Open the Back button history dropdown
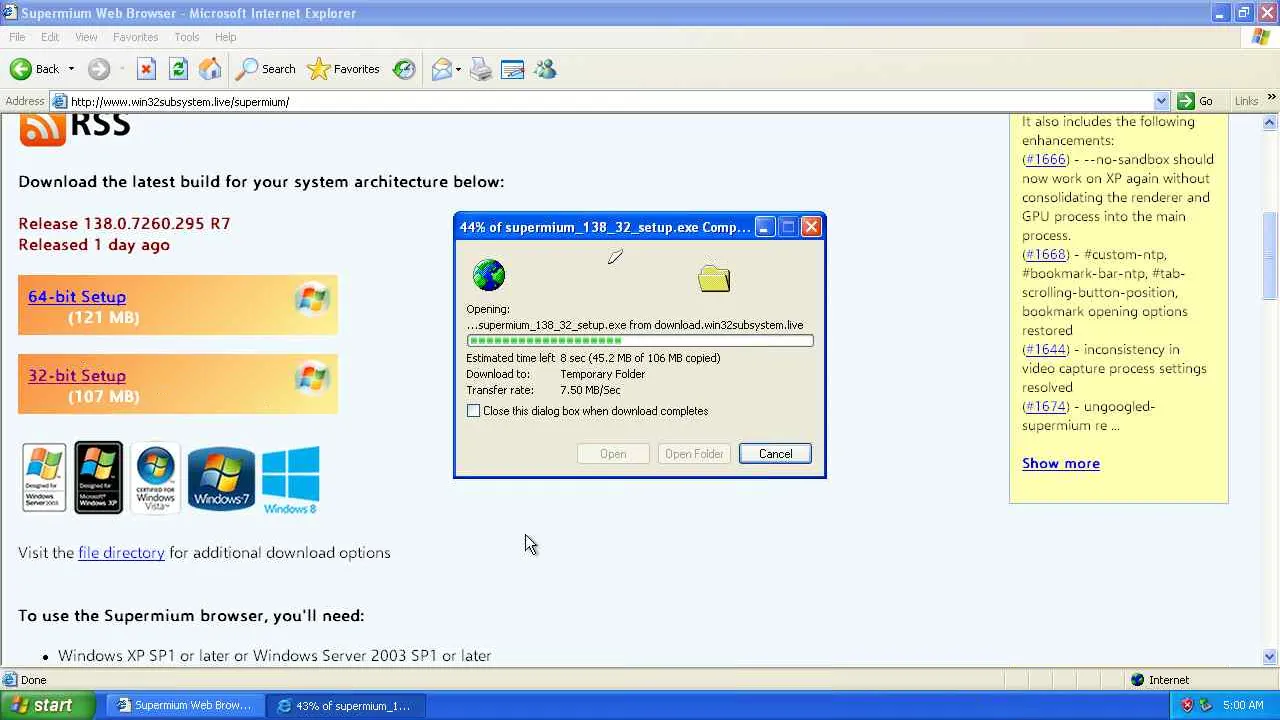The image size is (1280, 720). (x=71, y=69)
